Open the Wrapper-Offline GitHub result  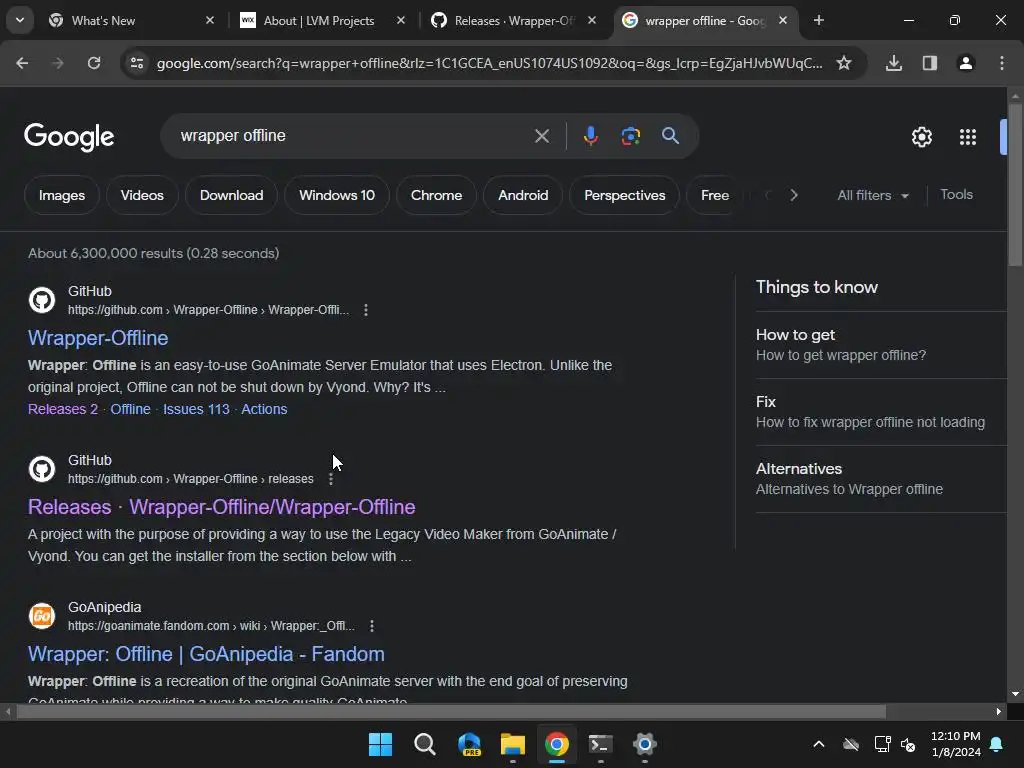tap(98, 338)
